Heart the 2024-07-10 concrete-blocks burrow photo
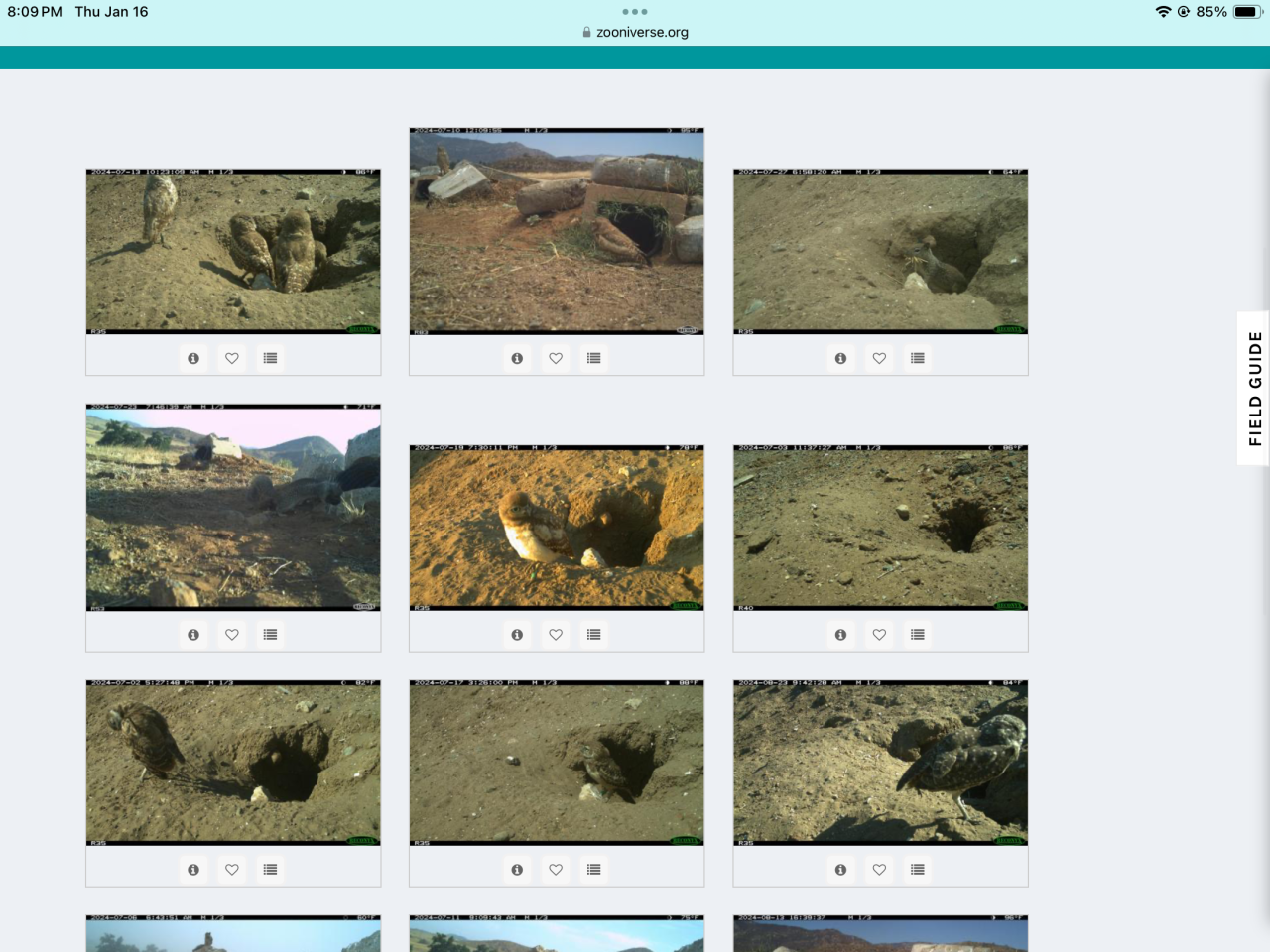 point(556,358)
